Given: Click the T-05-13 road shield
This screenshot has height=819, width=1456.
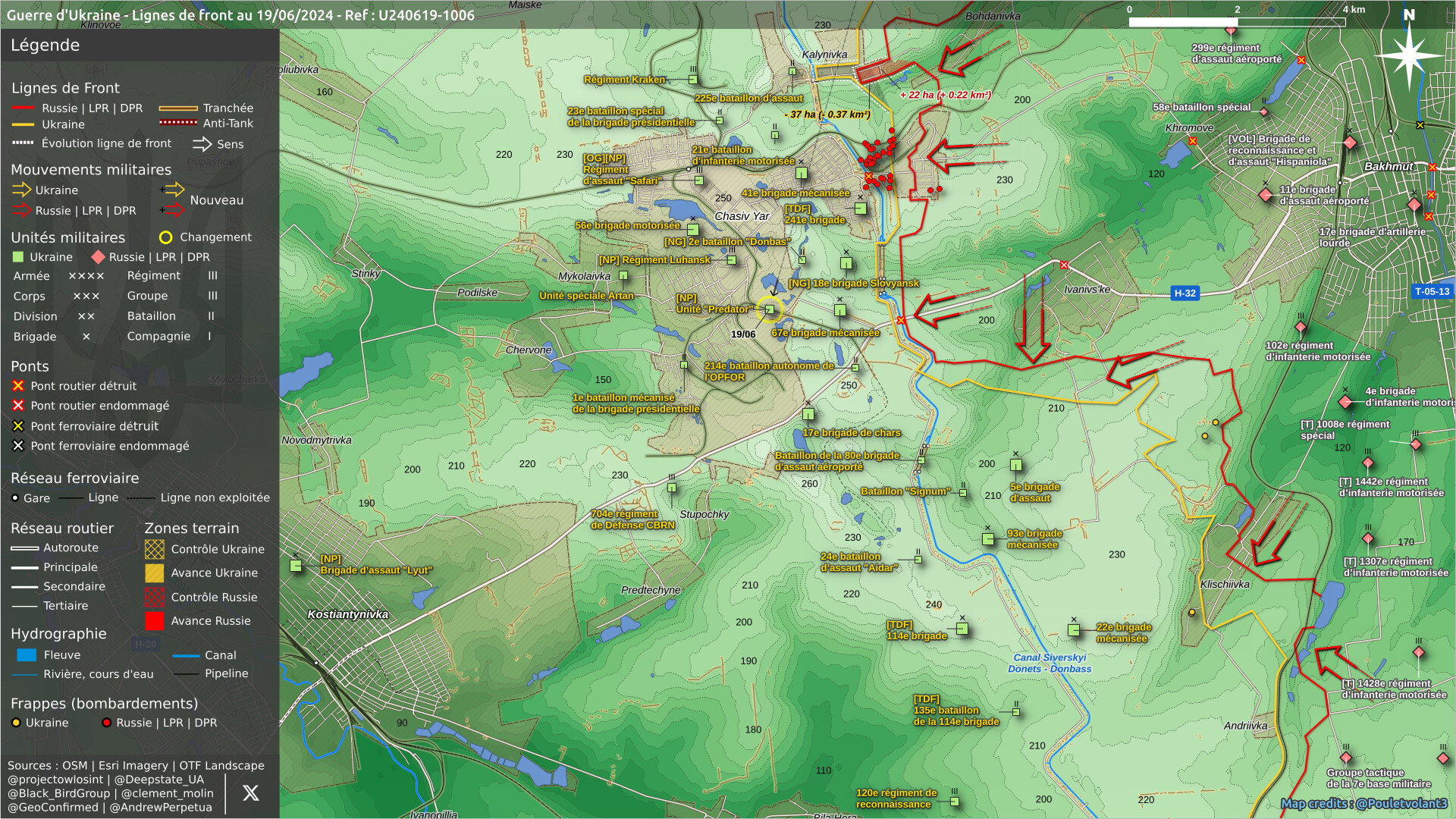Looking at the screenshot, I should click(x=1432, y=291).
